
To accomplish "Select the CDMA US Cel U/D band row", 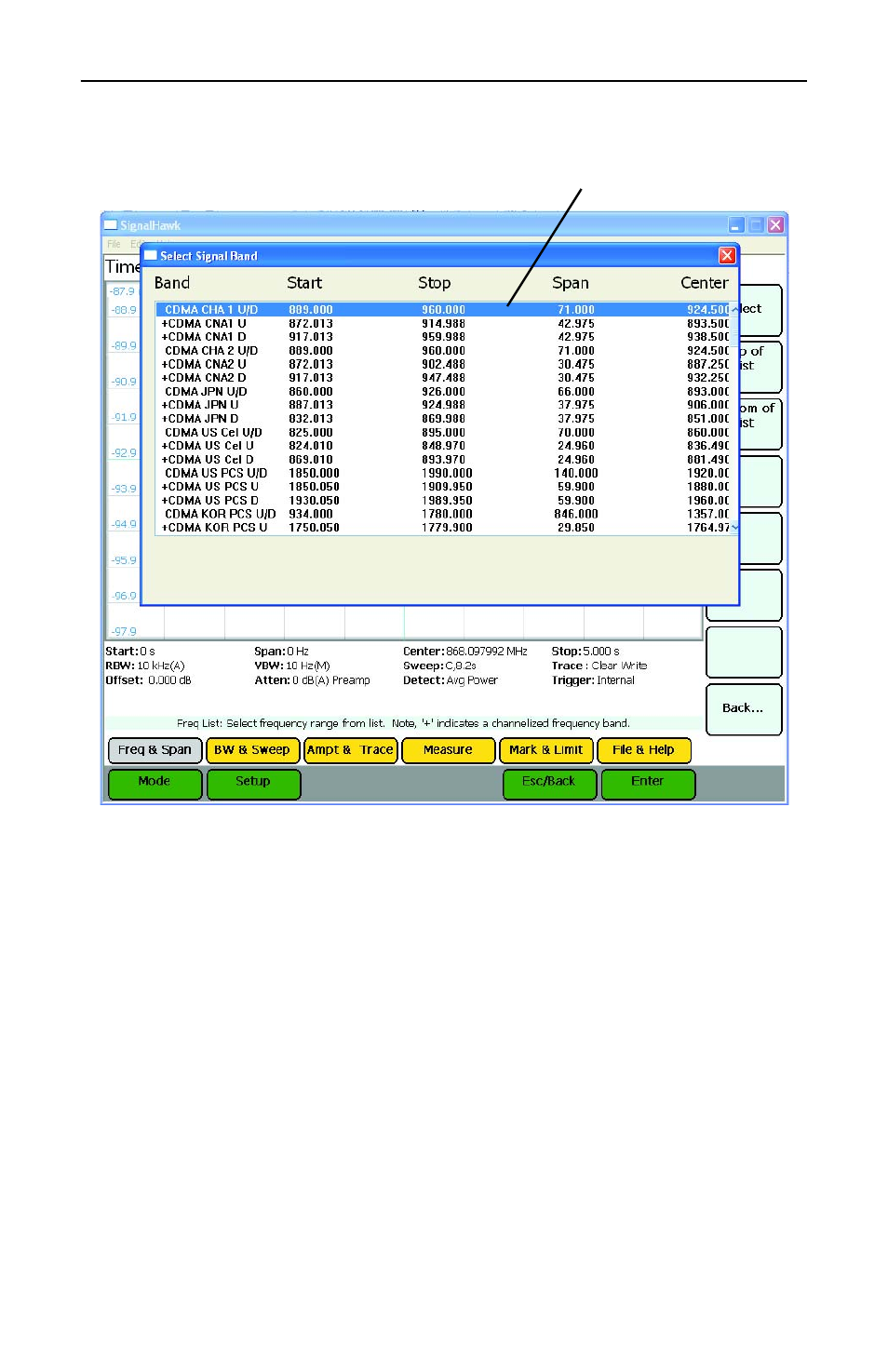I will click(443, 433).
